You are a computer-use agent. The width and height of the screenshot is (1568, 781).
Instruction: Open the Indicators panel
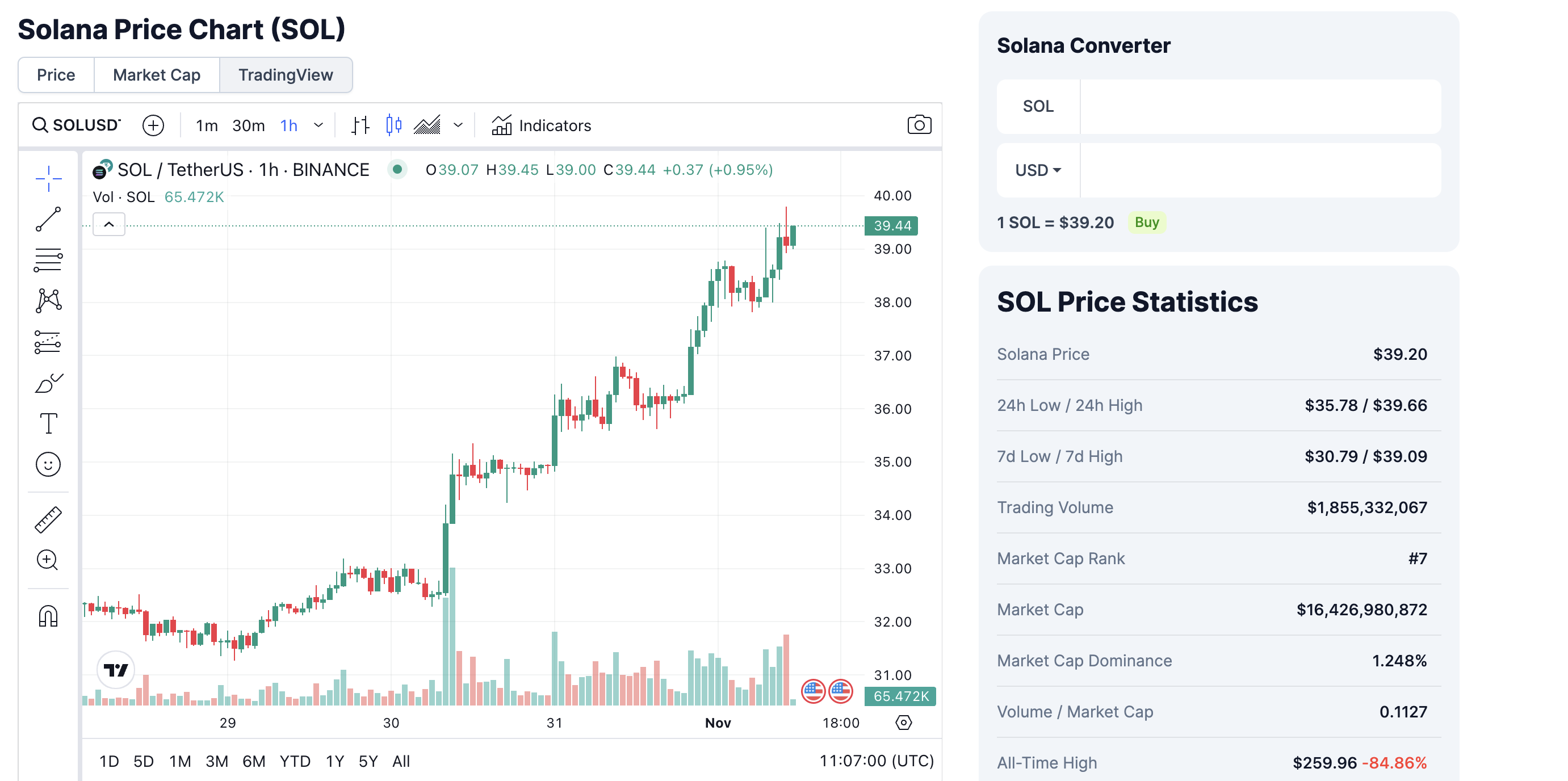pyautogui.click(x=541, y=125)
